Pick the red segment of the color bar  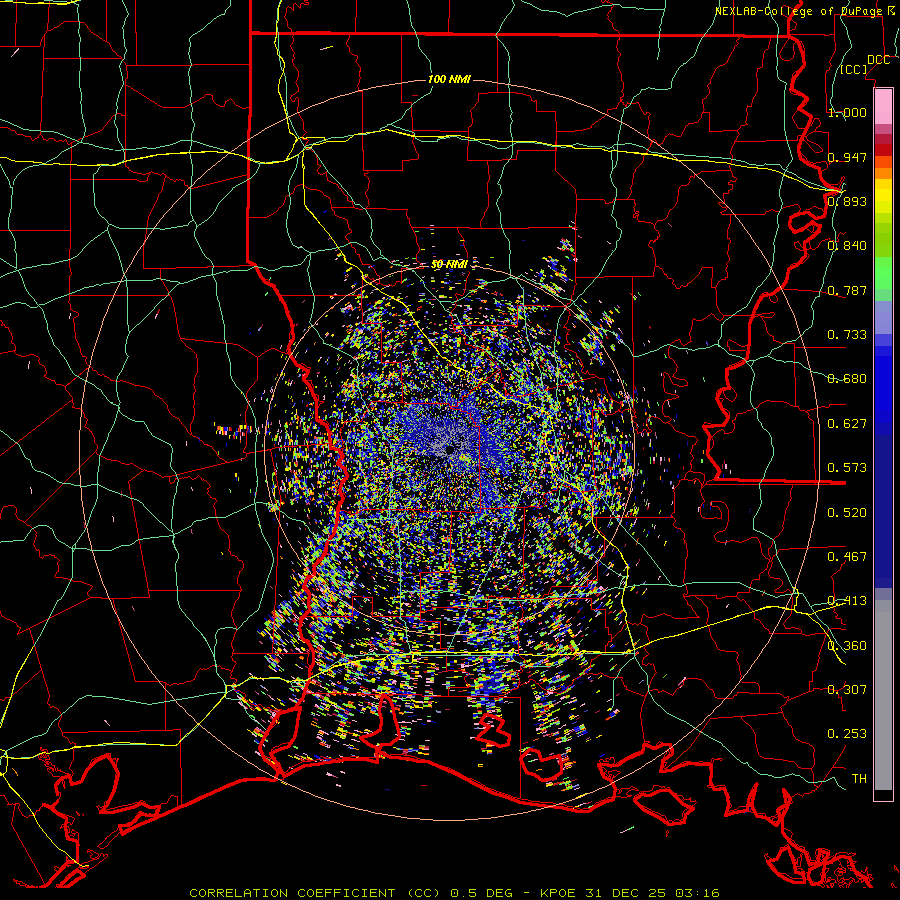click(883, 149)
